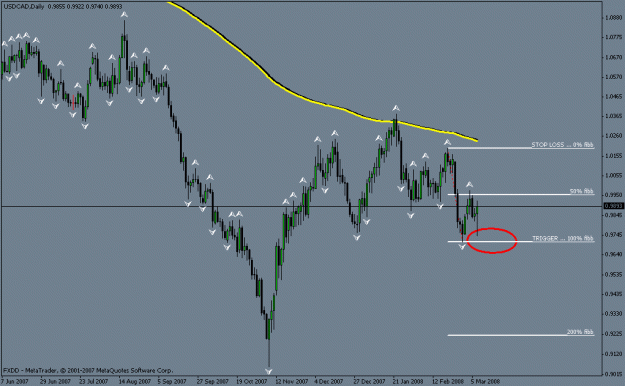The height and width of the screenshot is (386, 625).
Task: Click the 21 Jan 2008 date label
Action: coord(408,382)
